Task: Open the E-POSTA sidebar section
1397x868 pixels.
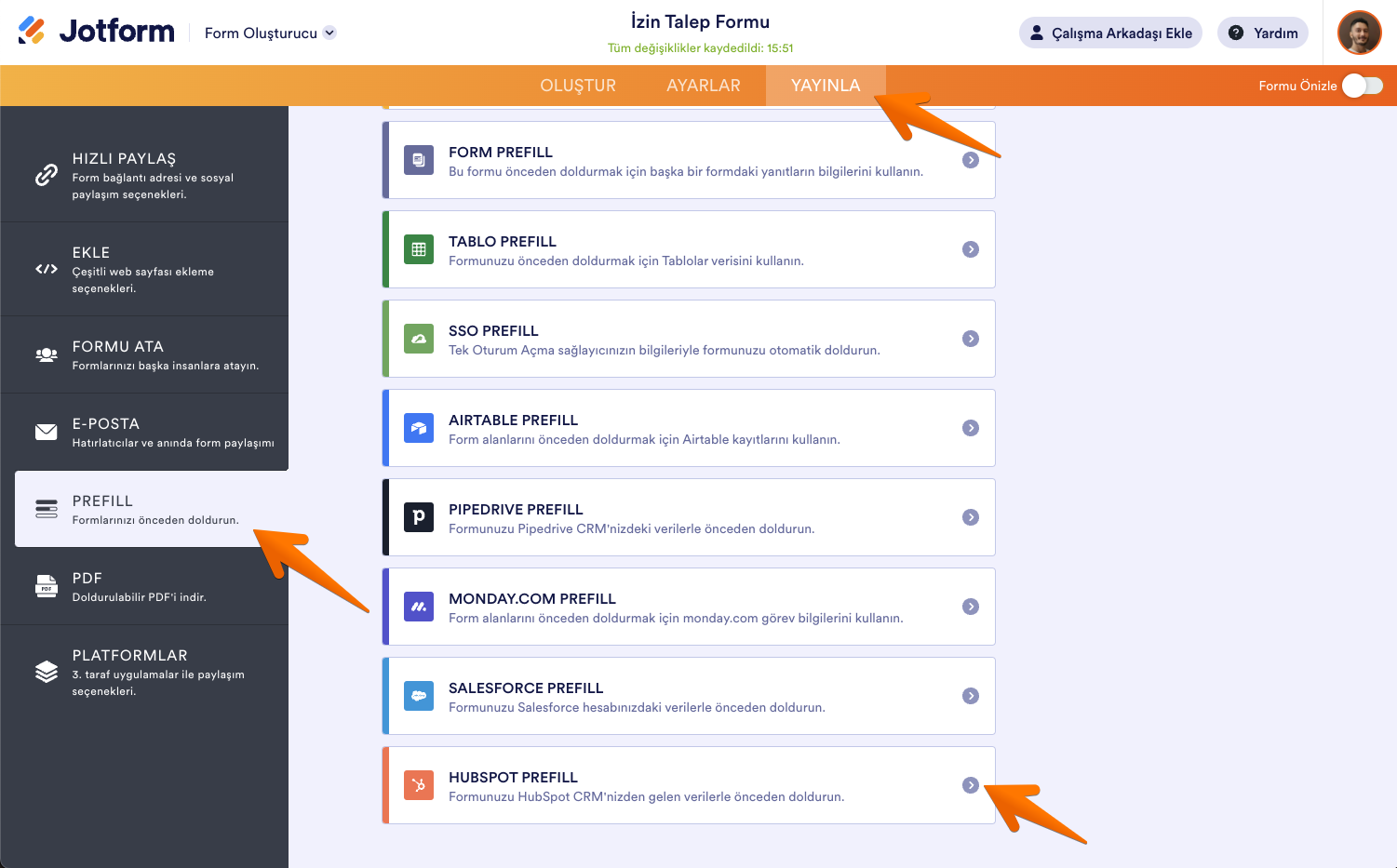Action: pyautogui.click(x=144, y=432)
